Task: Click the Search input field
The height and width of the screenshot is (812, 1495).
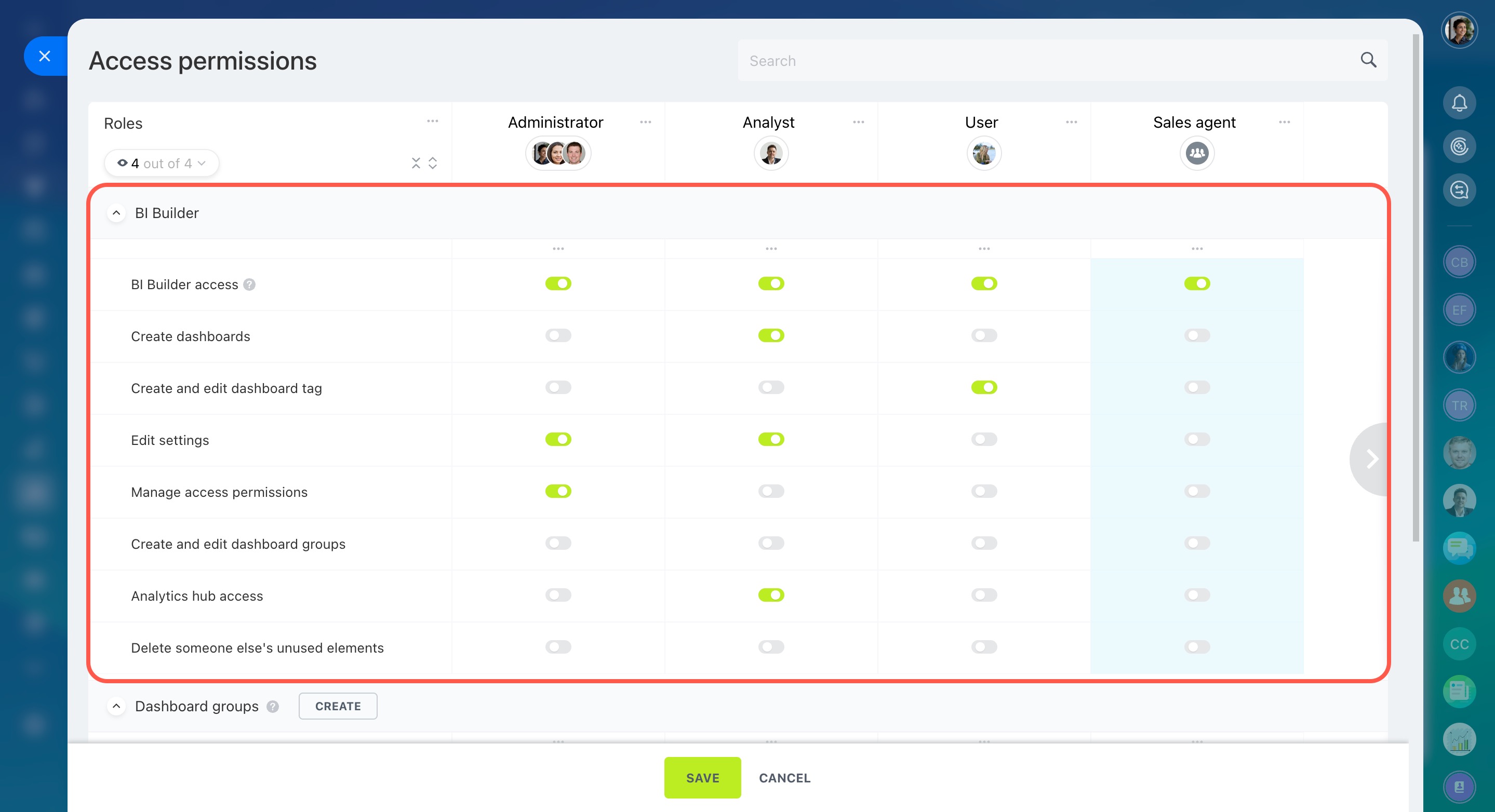Action: [1045, 60]
